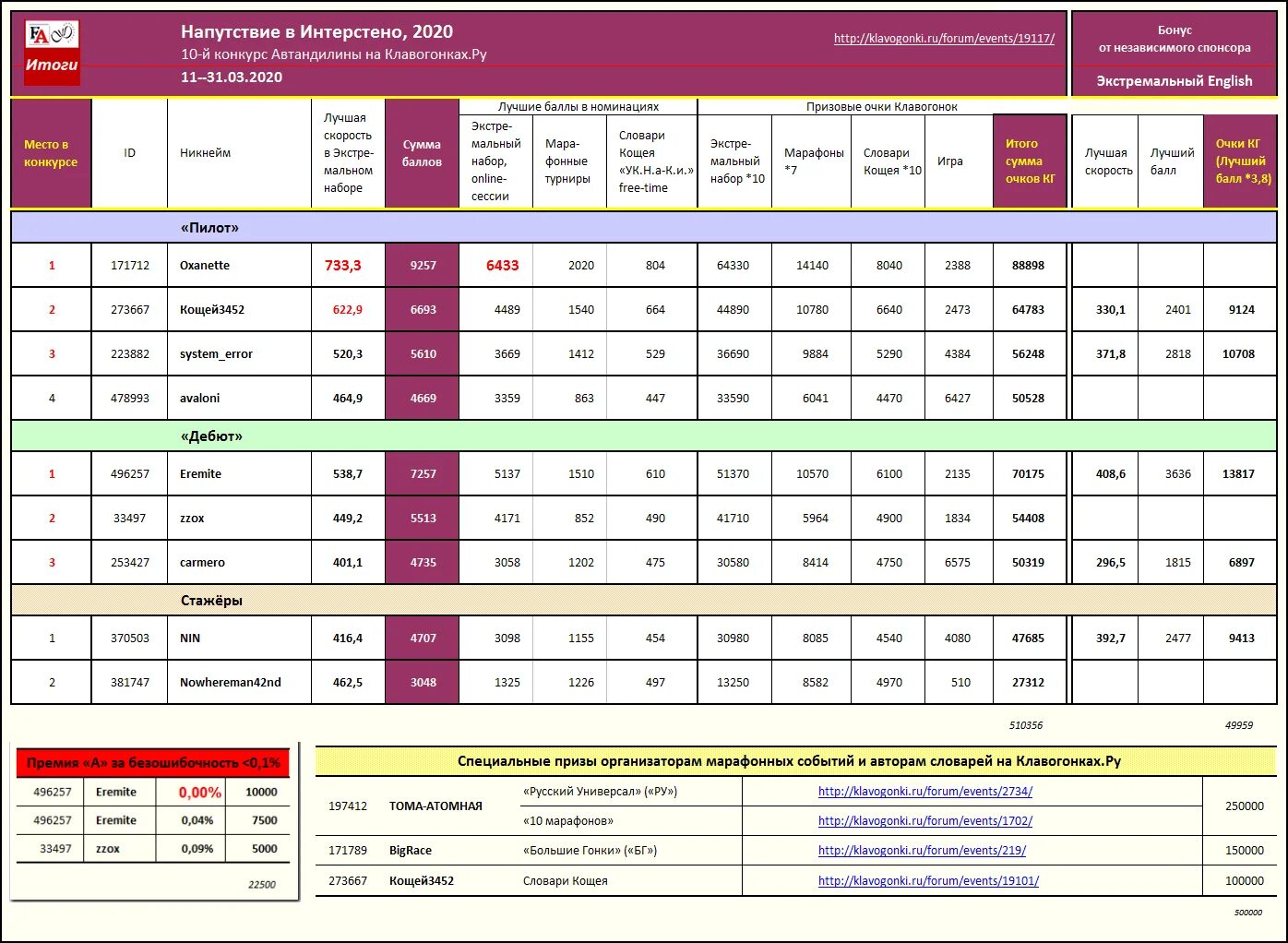The width and height of the screenshot is (1288, 943).
Task: Click the FA Итоги logo
Action: 52,54
